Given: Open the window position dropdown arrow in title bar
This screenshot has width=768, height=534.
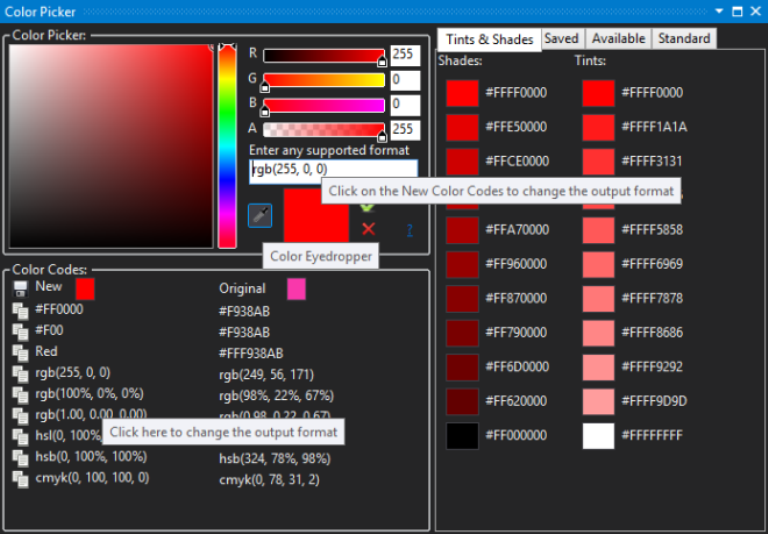Looking at the screenshot, I should pyautogui.click(x=719, y=11).
